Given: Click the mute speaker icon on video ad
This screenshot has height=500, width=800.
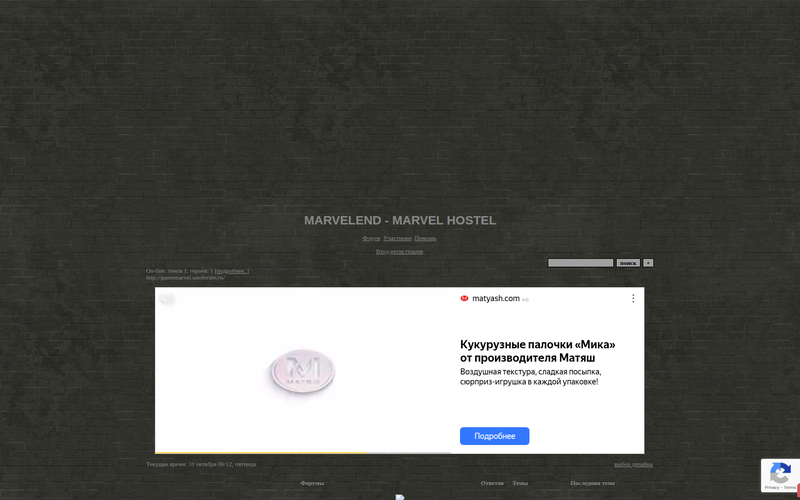Looking at the screenshot, I should (167, 299).
